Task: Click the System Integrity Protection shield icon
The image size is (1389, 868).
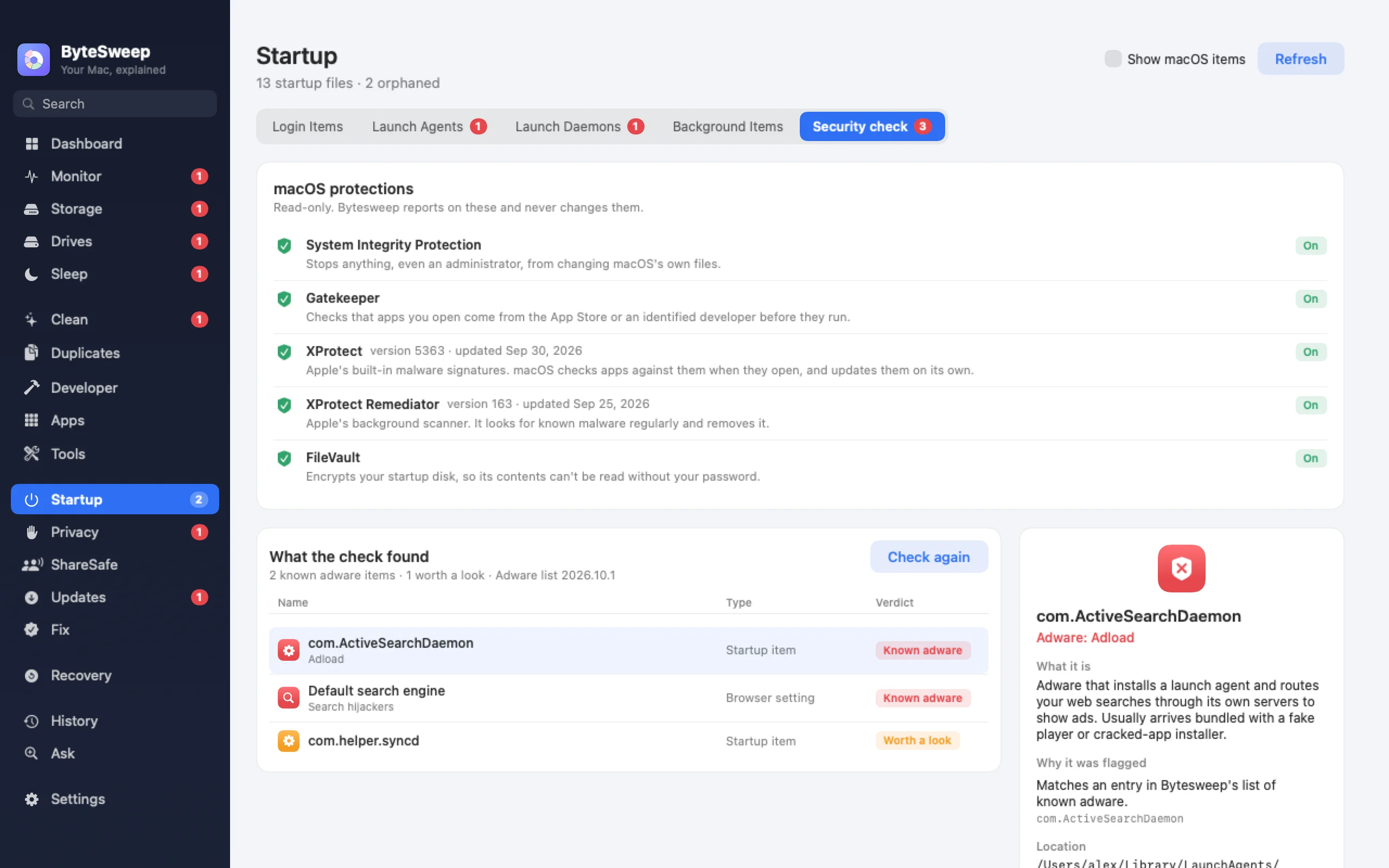Action: point(284,246)
